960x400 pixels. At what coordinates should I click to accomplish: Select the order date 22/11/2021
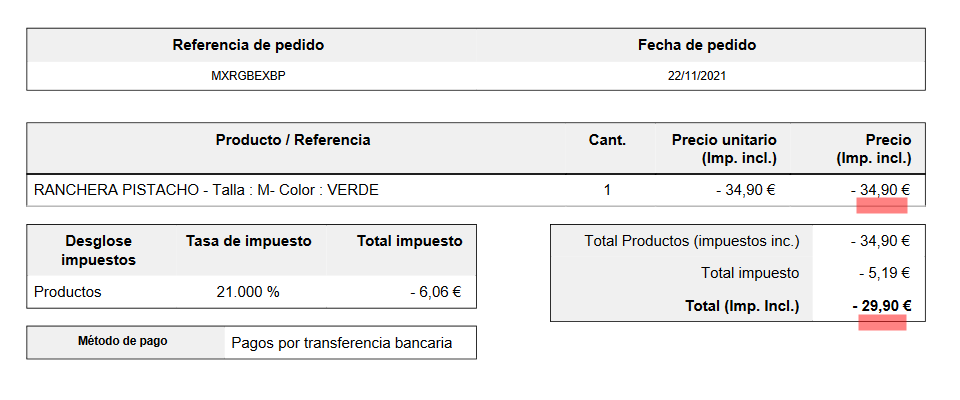697,77
